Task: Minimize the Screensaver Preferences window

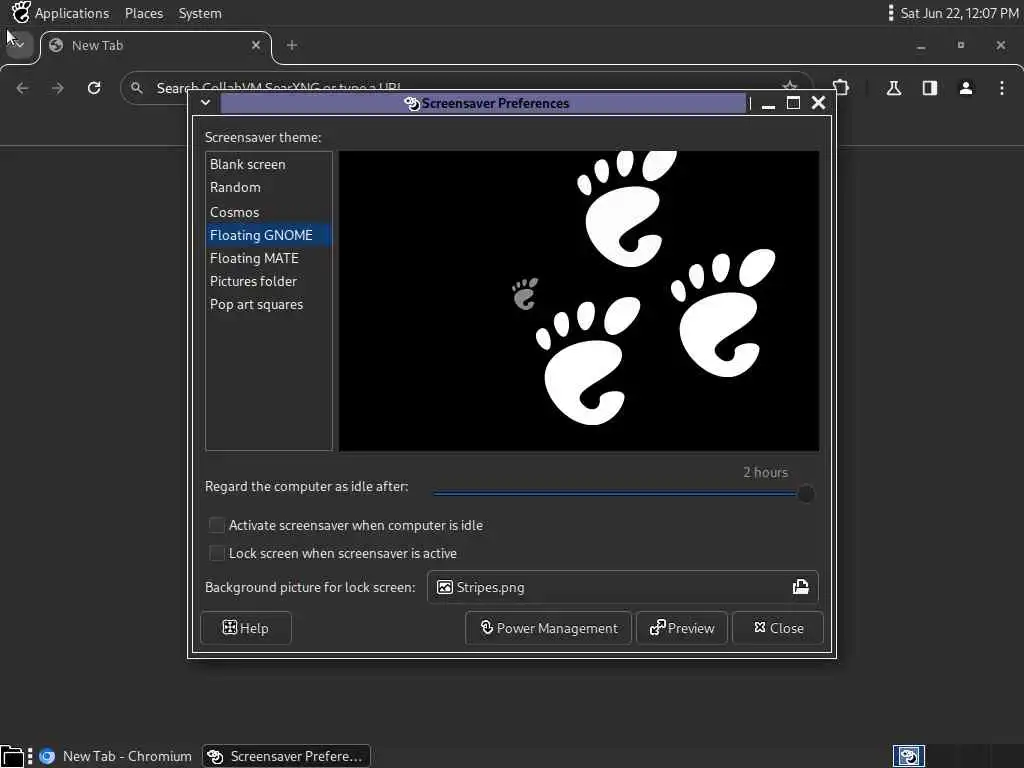Action: coord(769,104)
